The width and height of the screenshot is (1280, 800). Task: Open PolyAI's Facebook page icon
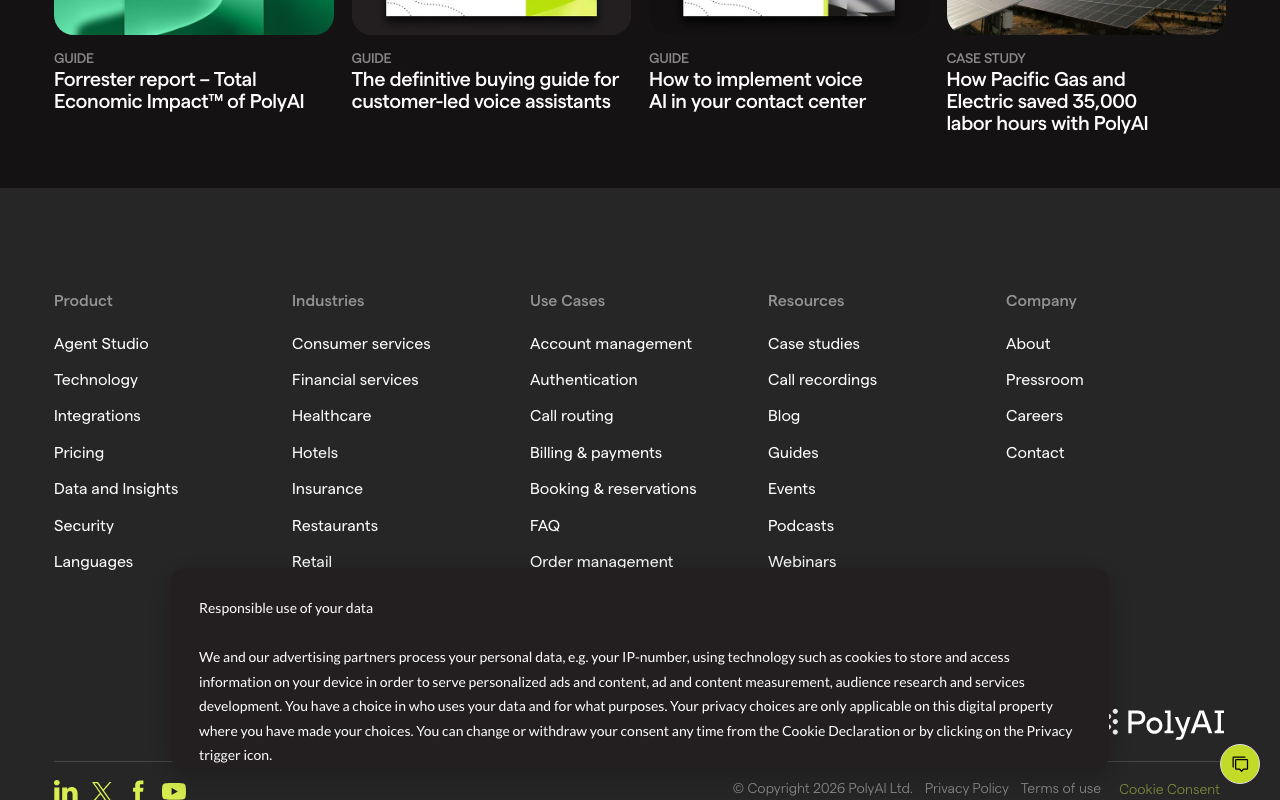click(138, 791)
